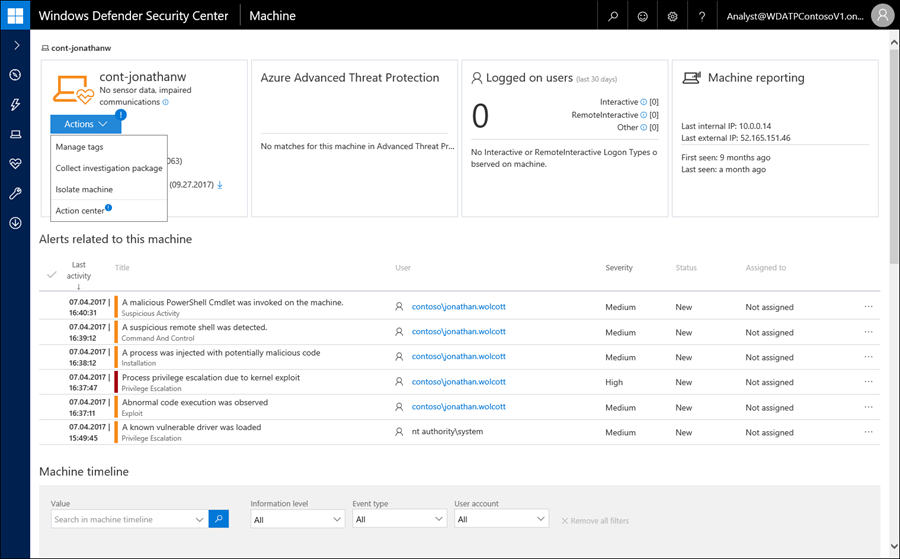The width and height of the screenshot is (900, 559).
Task: Expand the left sidebar navigation chevron
Action: pyautogui.click(x=15, y=46)
